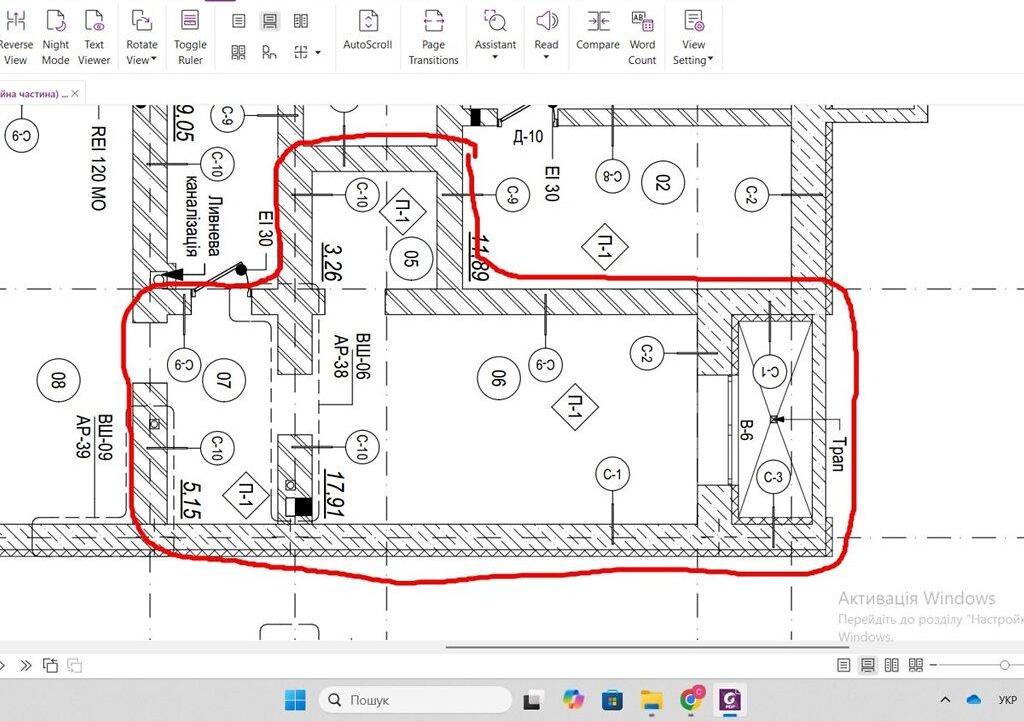This screenshot has height=721, width=1024.
Task: Click the Reverse View icon
Action: [15, 36]
